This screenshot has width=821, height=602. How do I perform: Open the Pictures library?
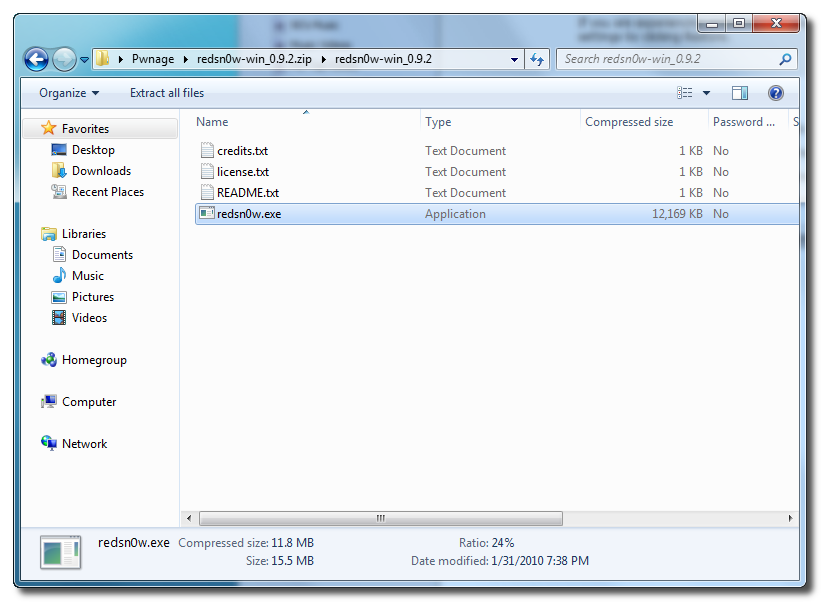click(93, 297)
